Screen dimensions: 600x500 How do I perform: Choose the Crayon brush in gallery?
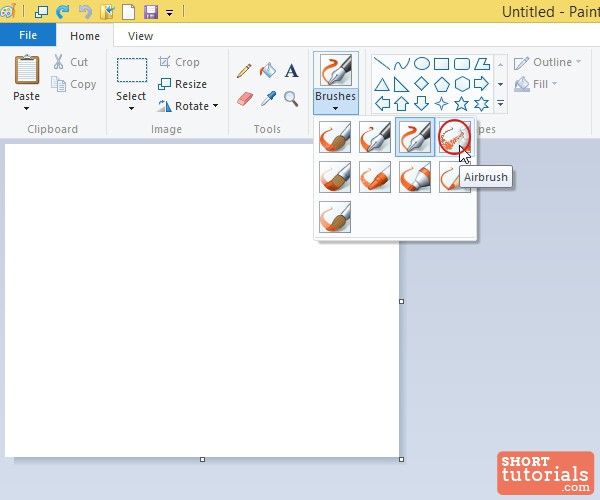point(375,177)
